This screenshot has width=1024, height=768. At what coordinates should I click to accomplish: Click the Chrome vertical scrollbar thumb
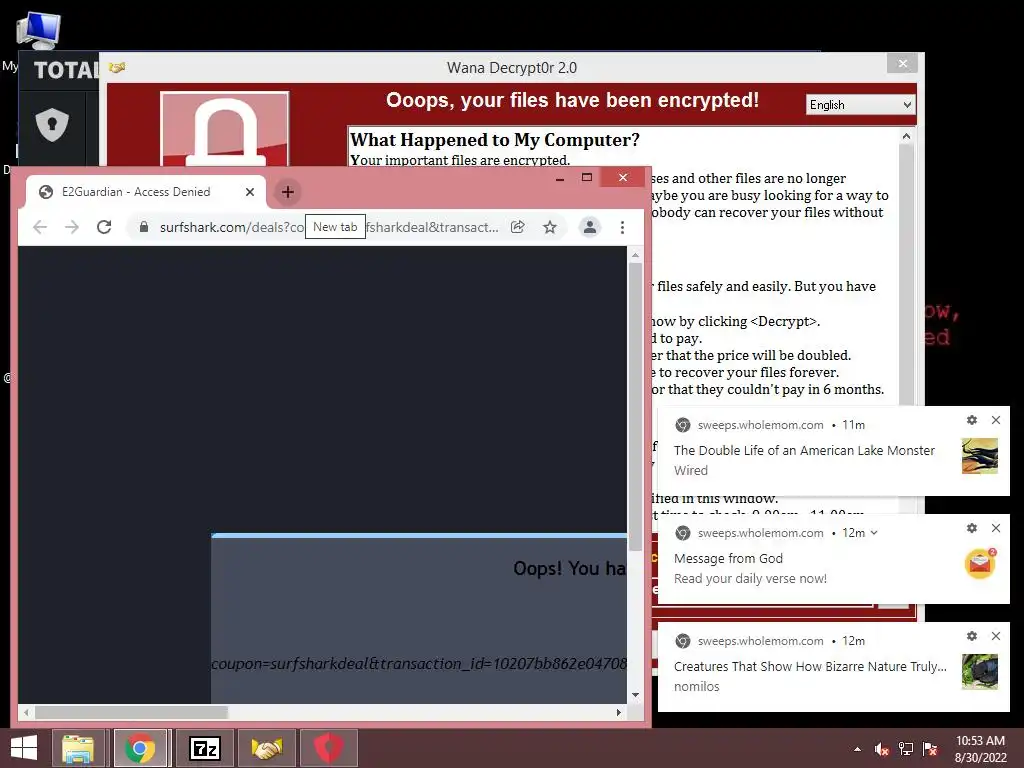(635, 405)
